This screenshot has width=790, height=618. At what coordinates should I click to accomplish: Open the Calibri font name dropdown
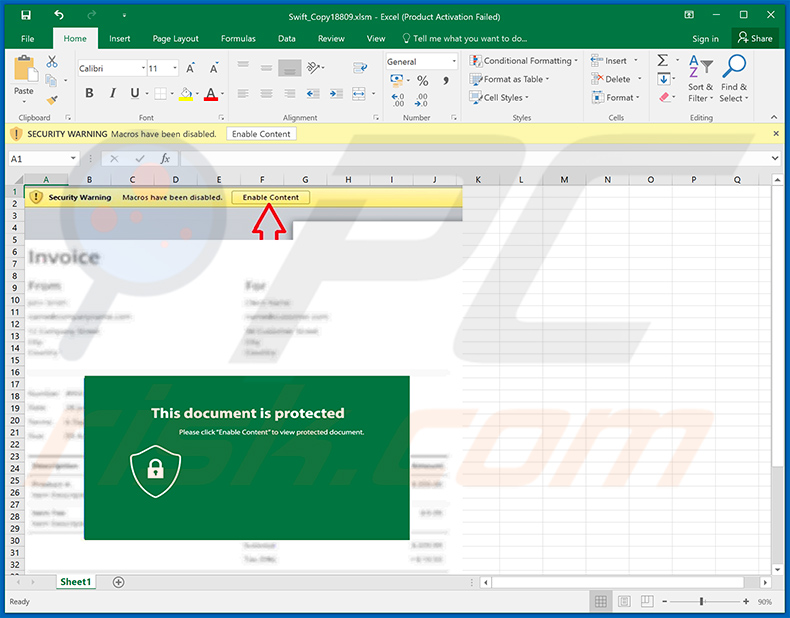143,68
